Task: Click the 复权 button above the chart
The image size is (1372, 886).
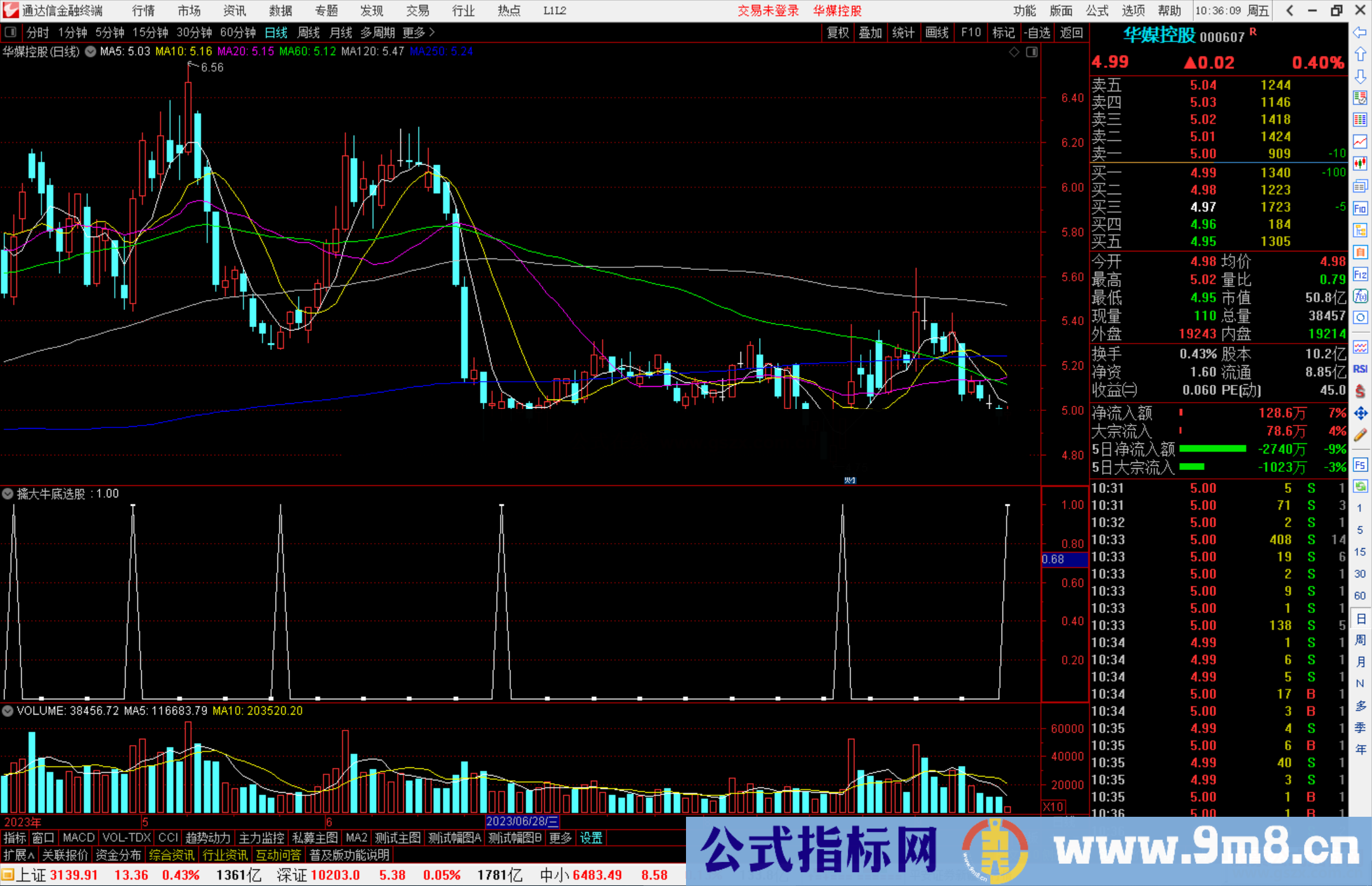Action: [838, 32]
